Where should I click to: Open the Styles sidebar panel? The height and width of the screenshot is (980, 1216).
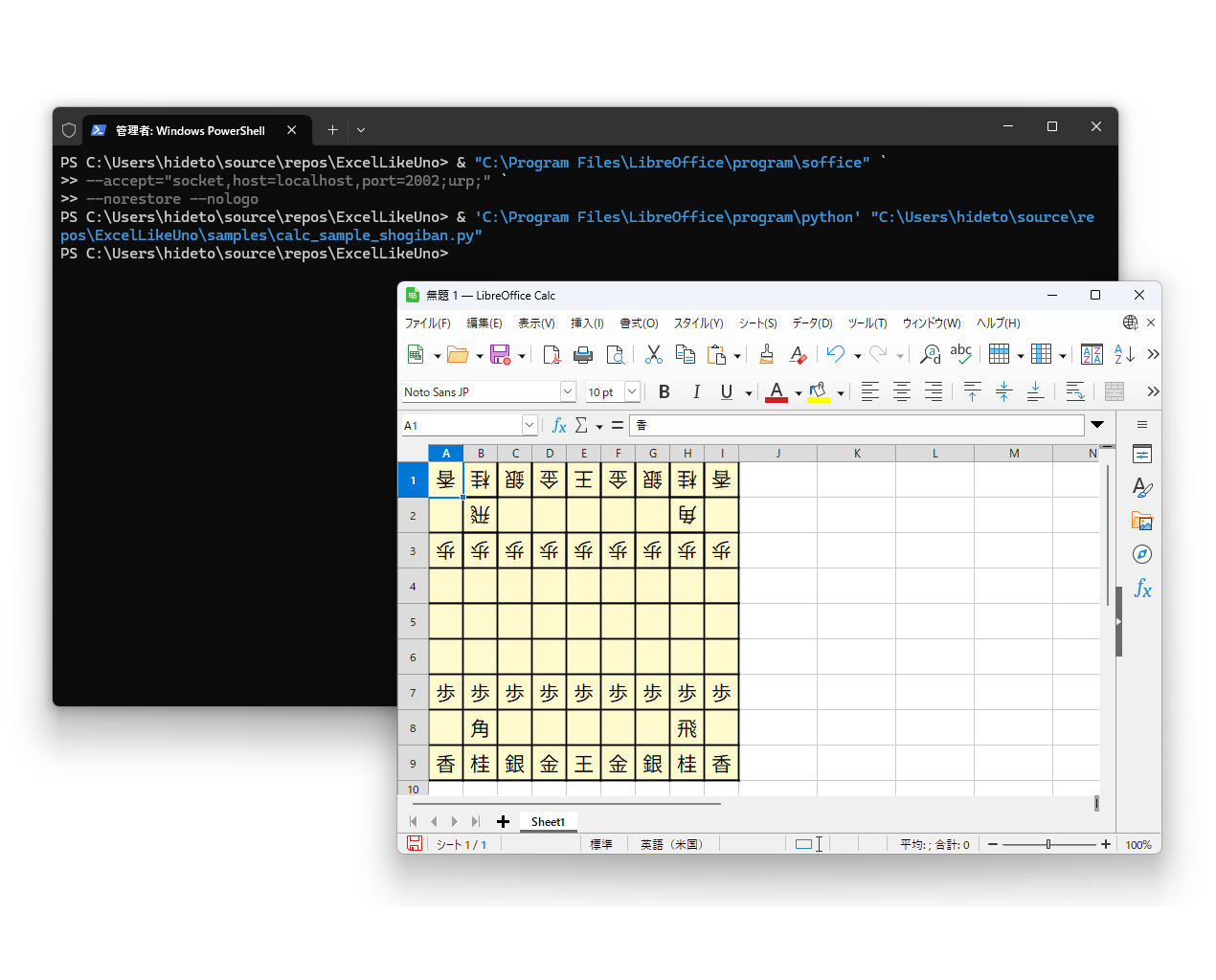[1141, 487]
